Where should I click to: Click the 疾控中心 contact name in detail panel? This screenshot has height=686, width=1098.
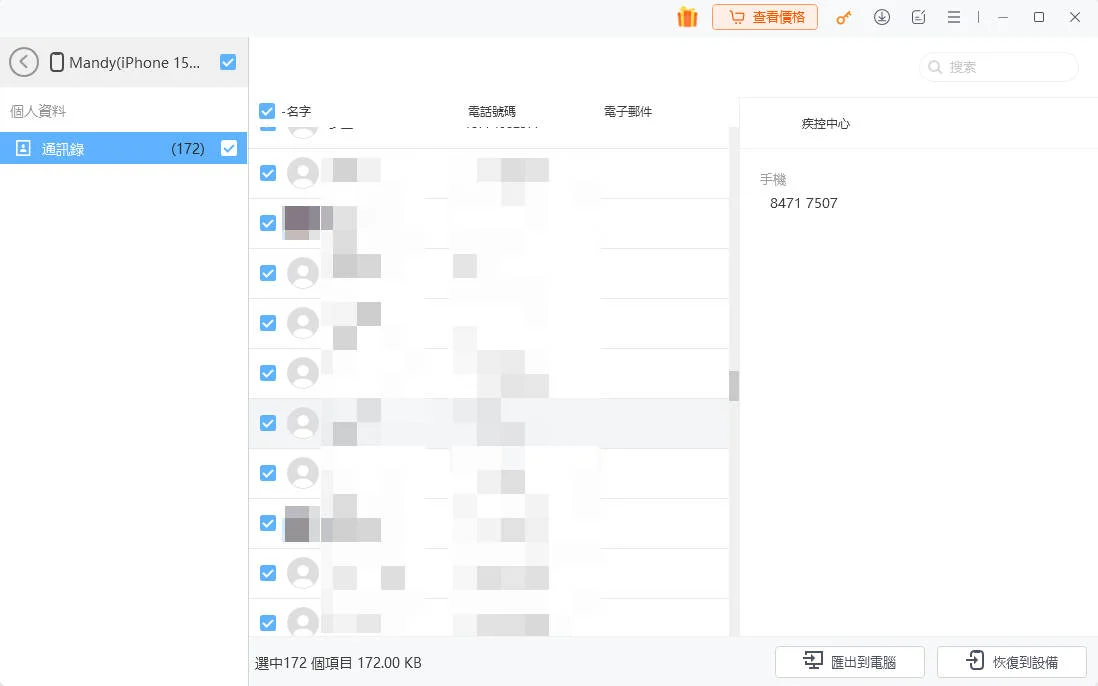pyautogui.click(x=826, y=124)
